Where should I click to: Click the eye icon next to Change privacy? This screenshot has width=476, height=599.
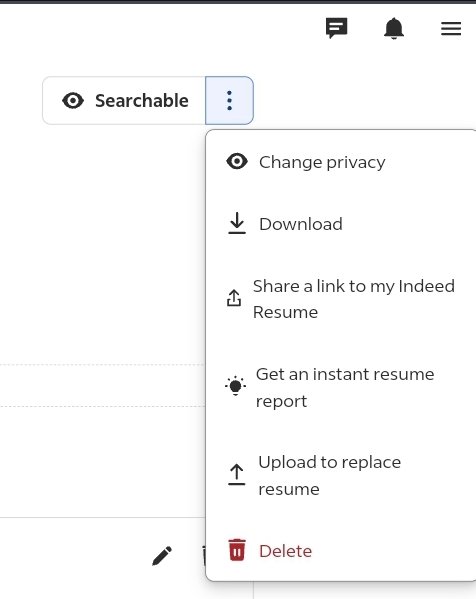tap(237, 161)
